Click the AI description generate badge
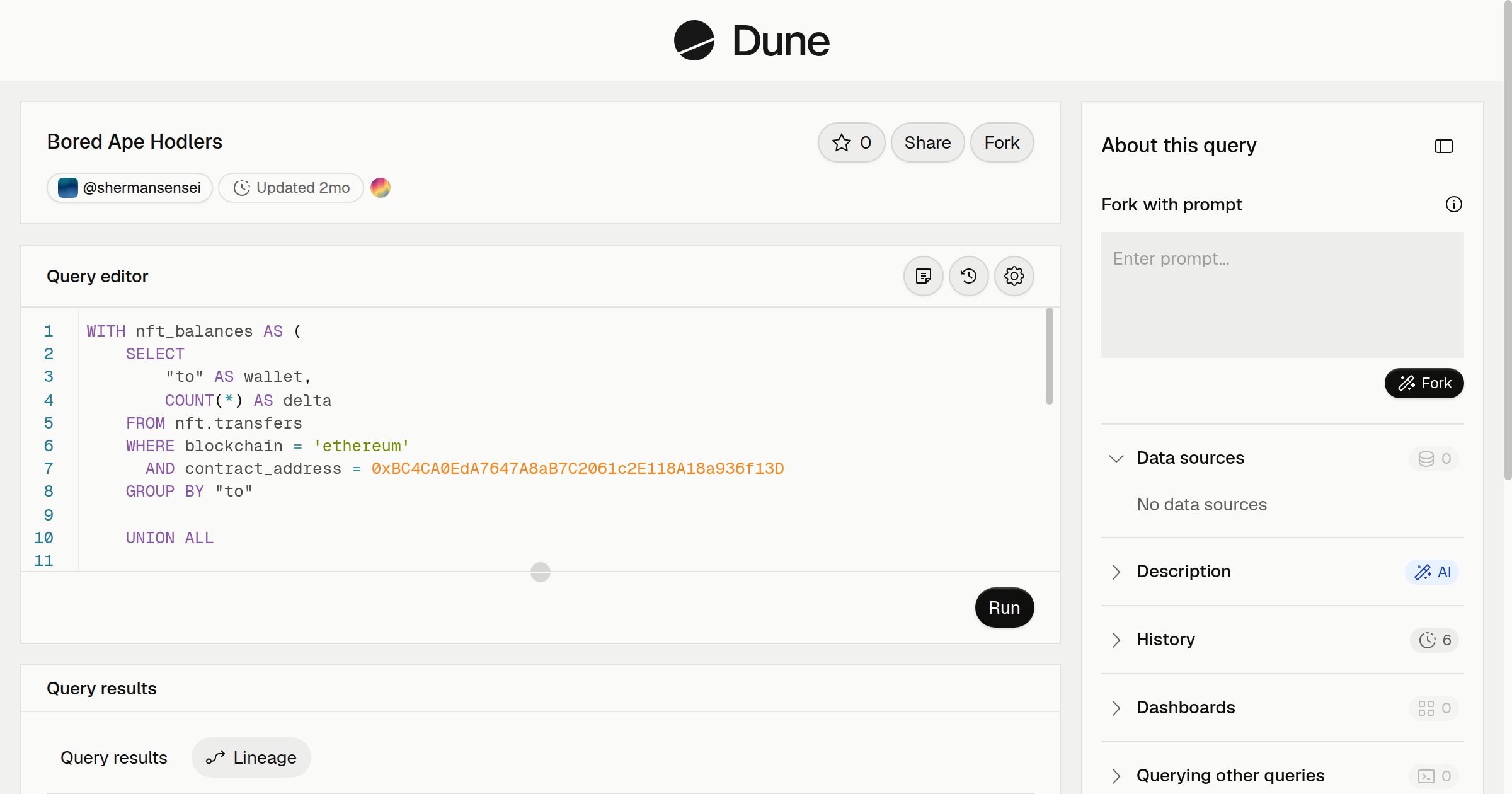The image size is (1512, 794). [x=1432, y=572]
